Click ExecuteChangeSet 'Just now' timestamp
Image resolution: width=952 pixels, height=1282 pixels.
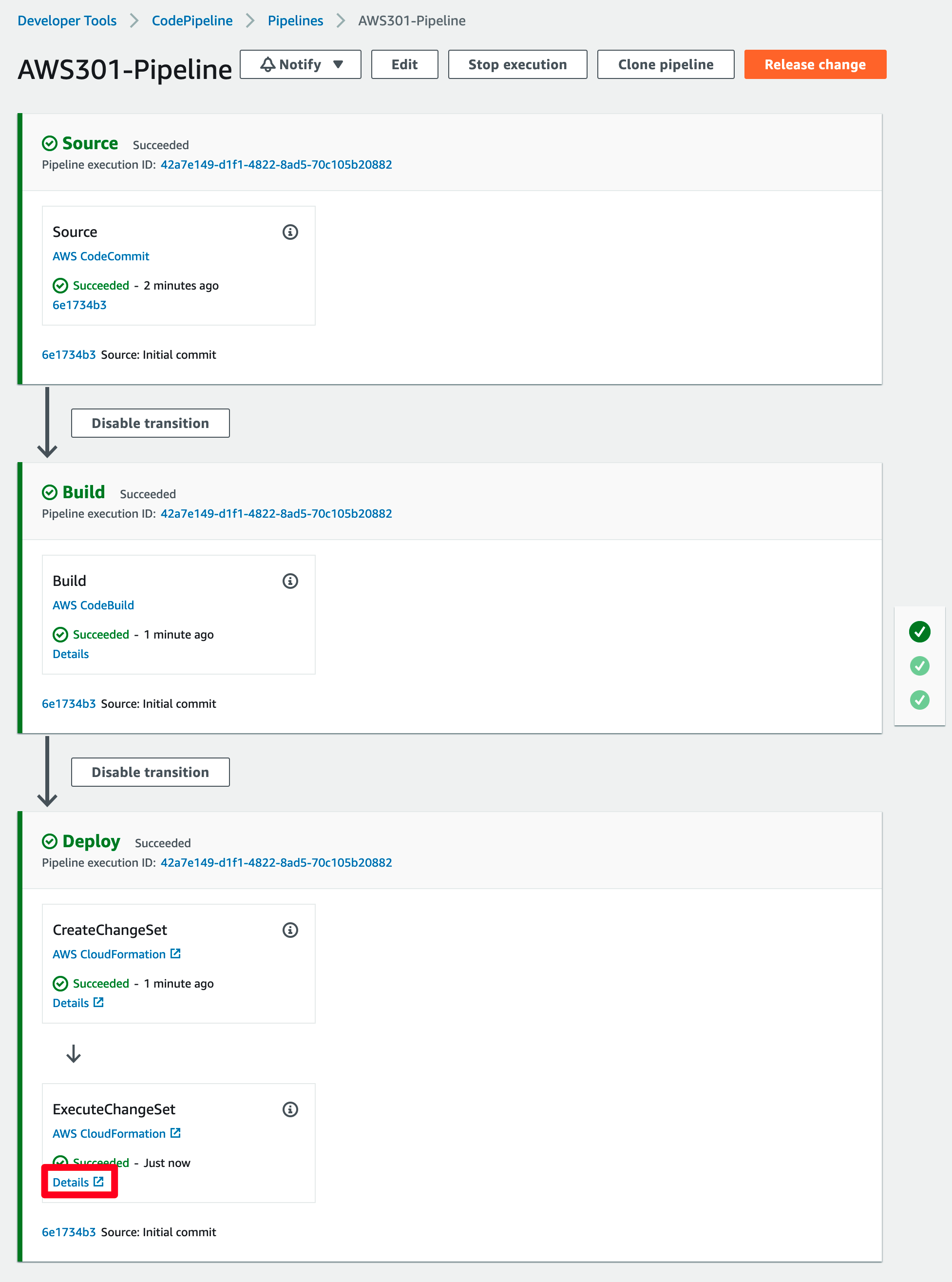[167, 1162]
